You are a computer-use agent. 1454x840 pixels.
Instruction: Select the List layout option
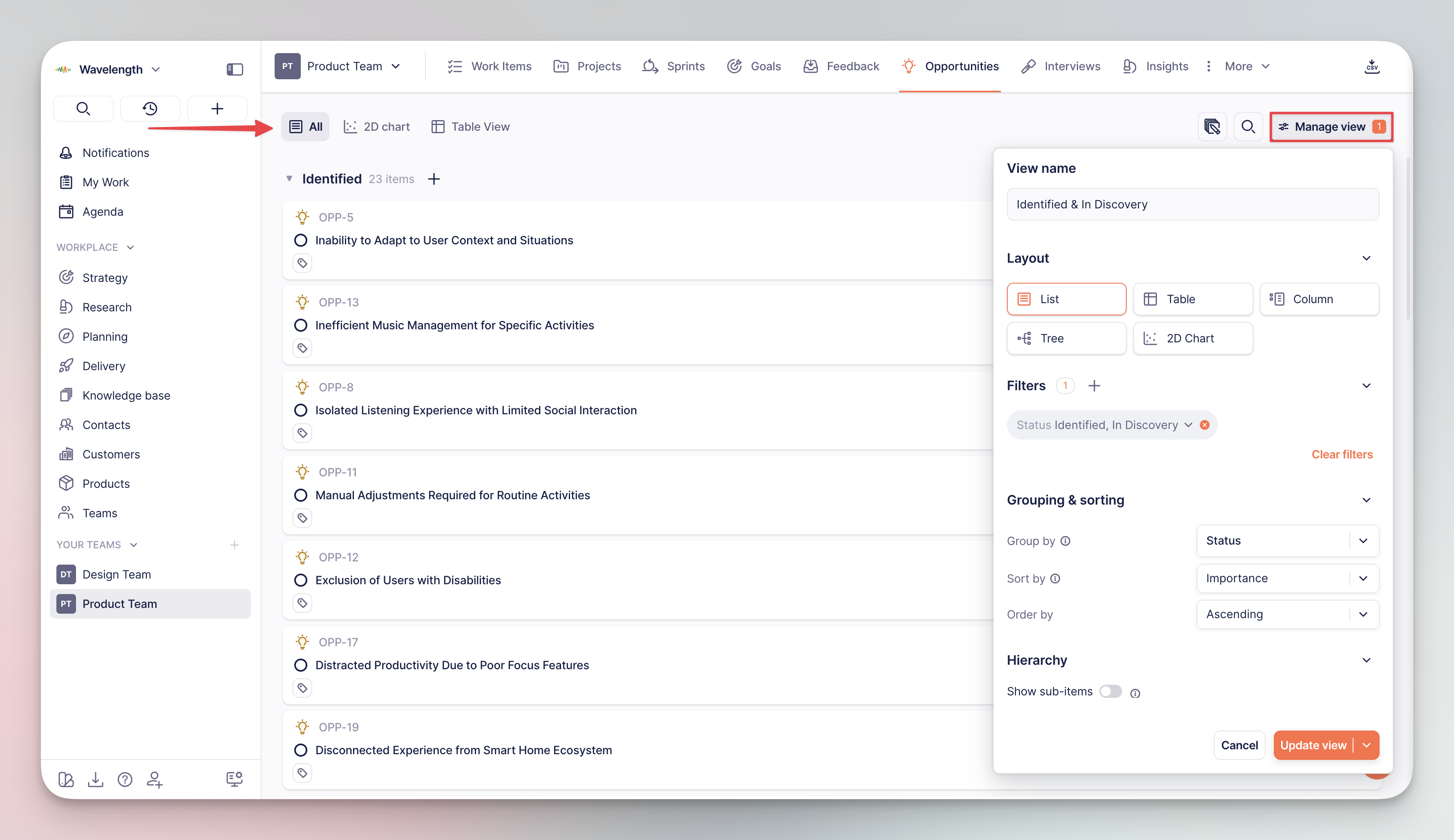tap(1066, 299)
